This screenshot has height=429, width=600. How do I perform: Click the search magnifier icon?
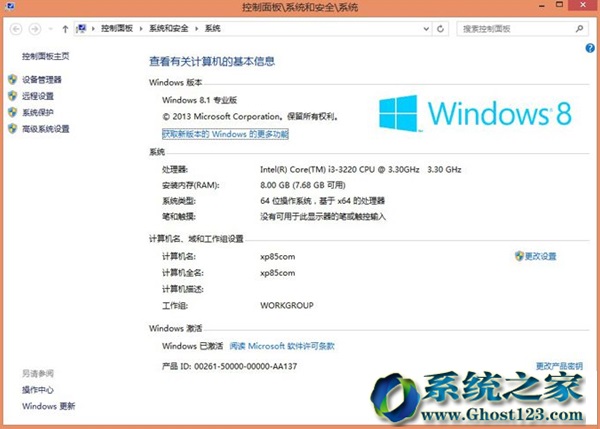[579, 29]
